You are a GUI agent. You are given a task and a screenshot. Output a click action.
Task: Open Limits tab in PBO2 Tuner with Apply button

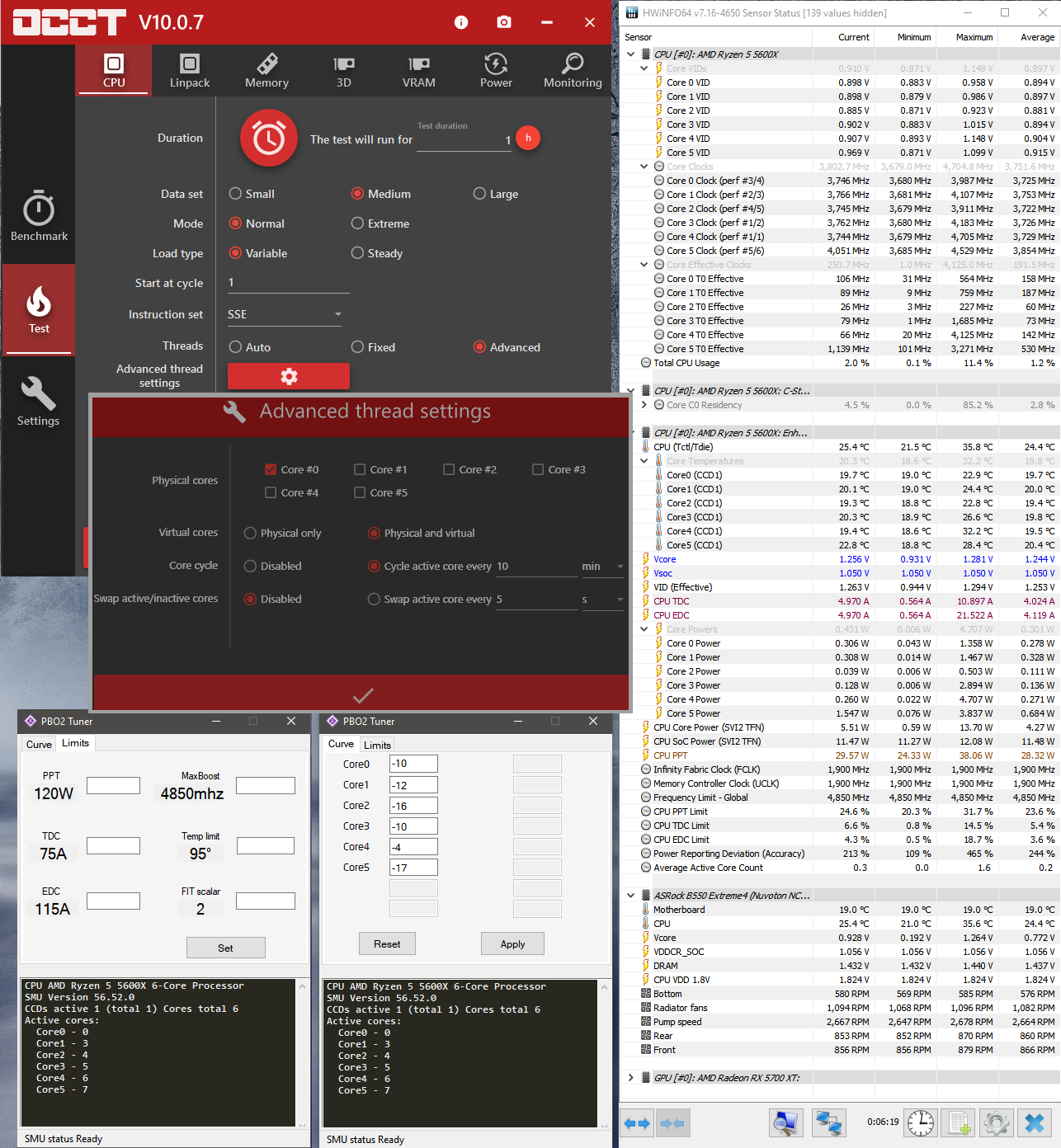377,745
